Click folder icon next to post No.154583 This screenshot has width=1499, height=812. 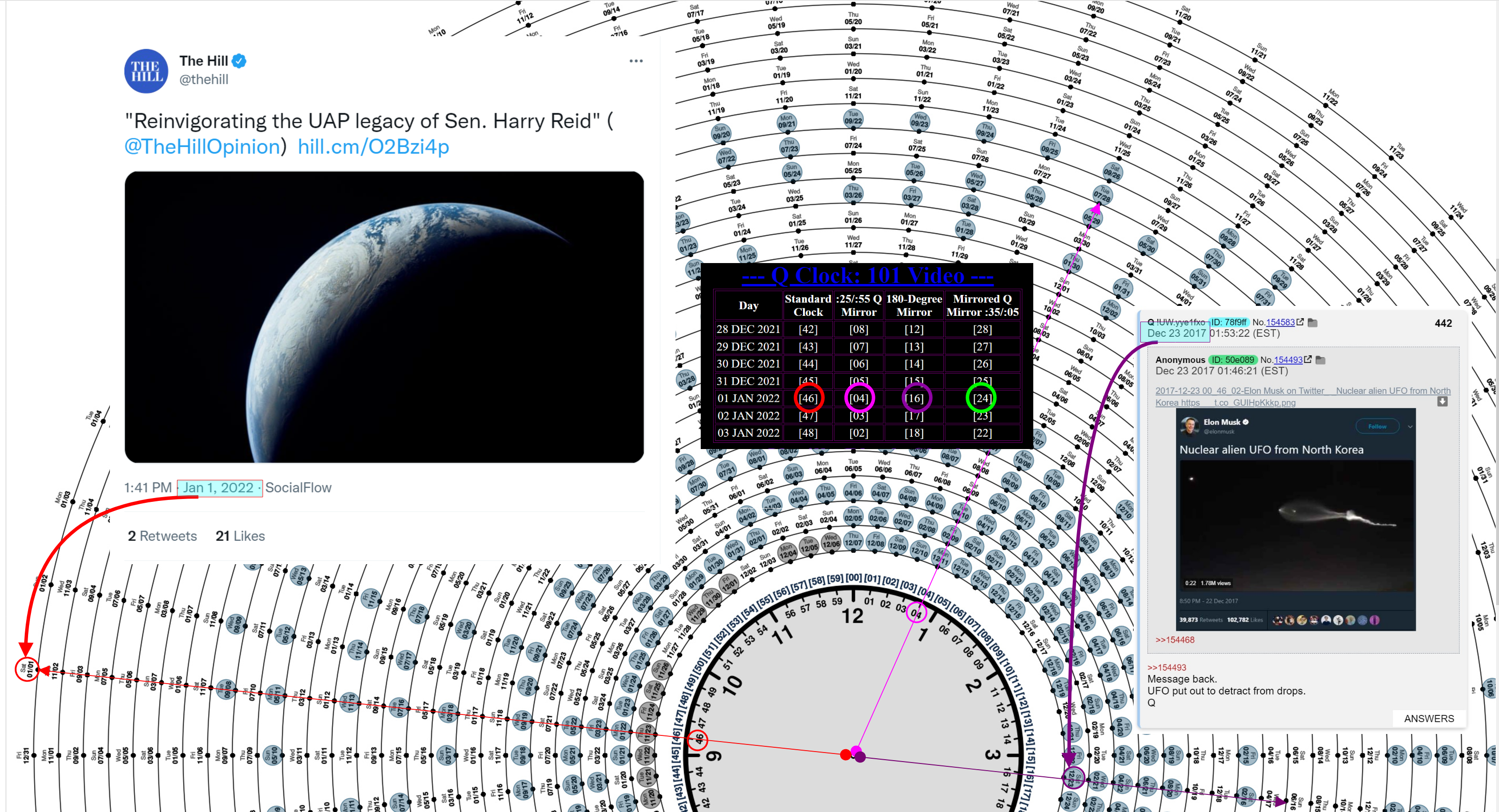[x=1313, y=322]
